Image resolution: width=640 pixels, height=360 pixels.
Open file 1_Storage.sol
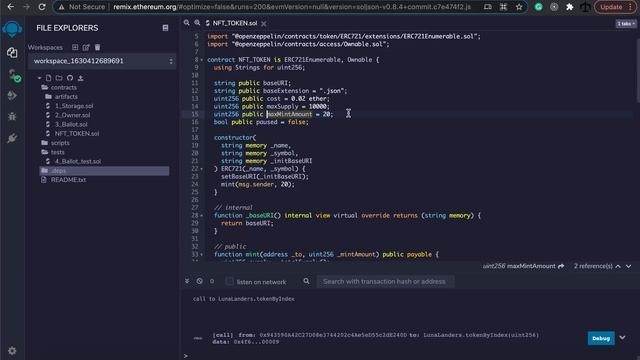74,106
